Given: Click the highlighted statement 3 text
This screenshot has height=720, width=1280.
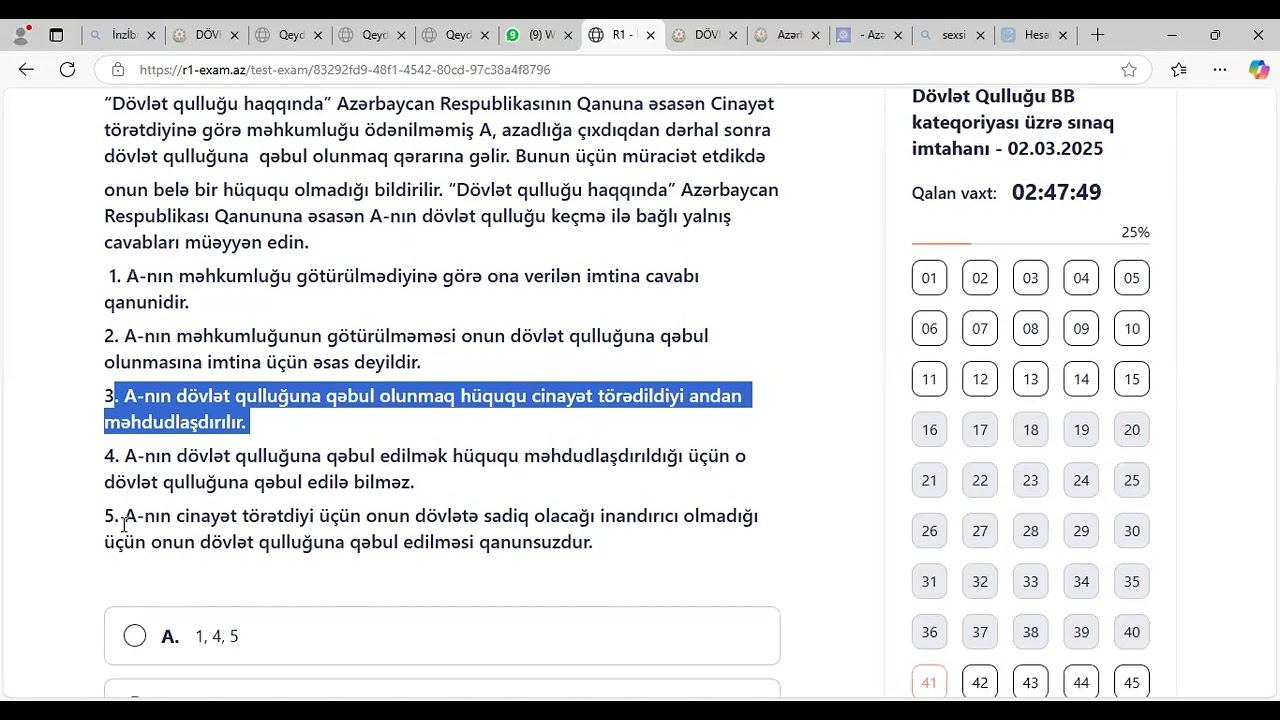Looking at the screenshot, I should [x=428, y=409].
